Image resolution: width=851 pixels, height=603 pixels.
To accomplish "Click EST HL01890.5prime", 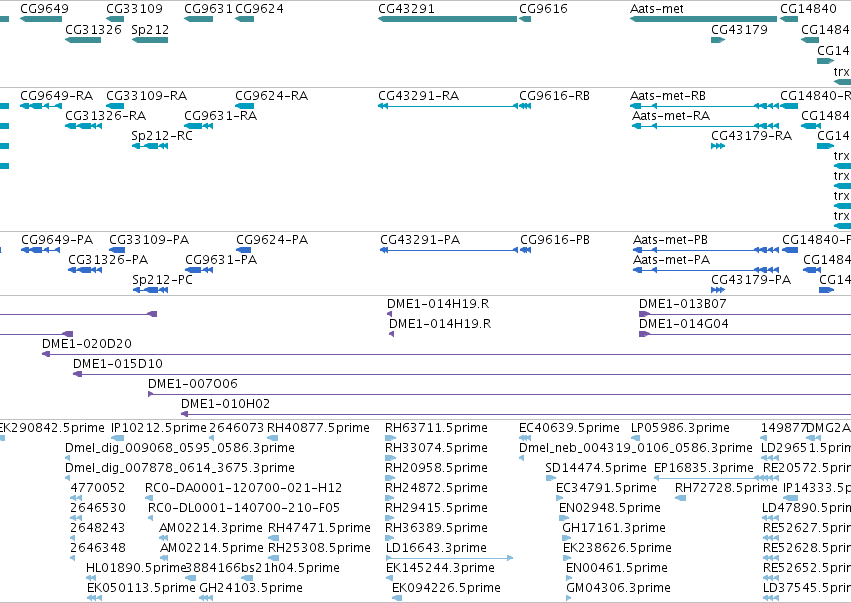I will (x=136, y=568).
